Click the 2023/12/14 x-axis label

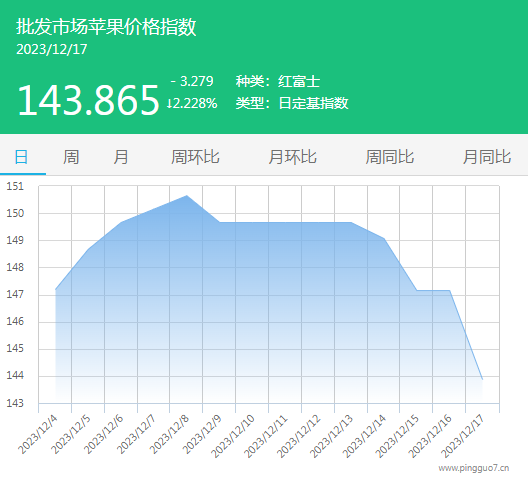[364, 436]
